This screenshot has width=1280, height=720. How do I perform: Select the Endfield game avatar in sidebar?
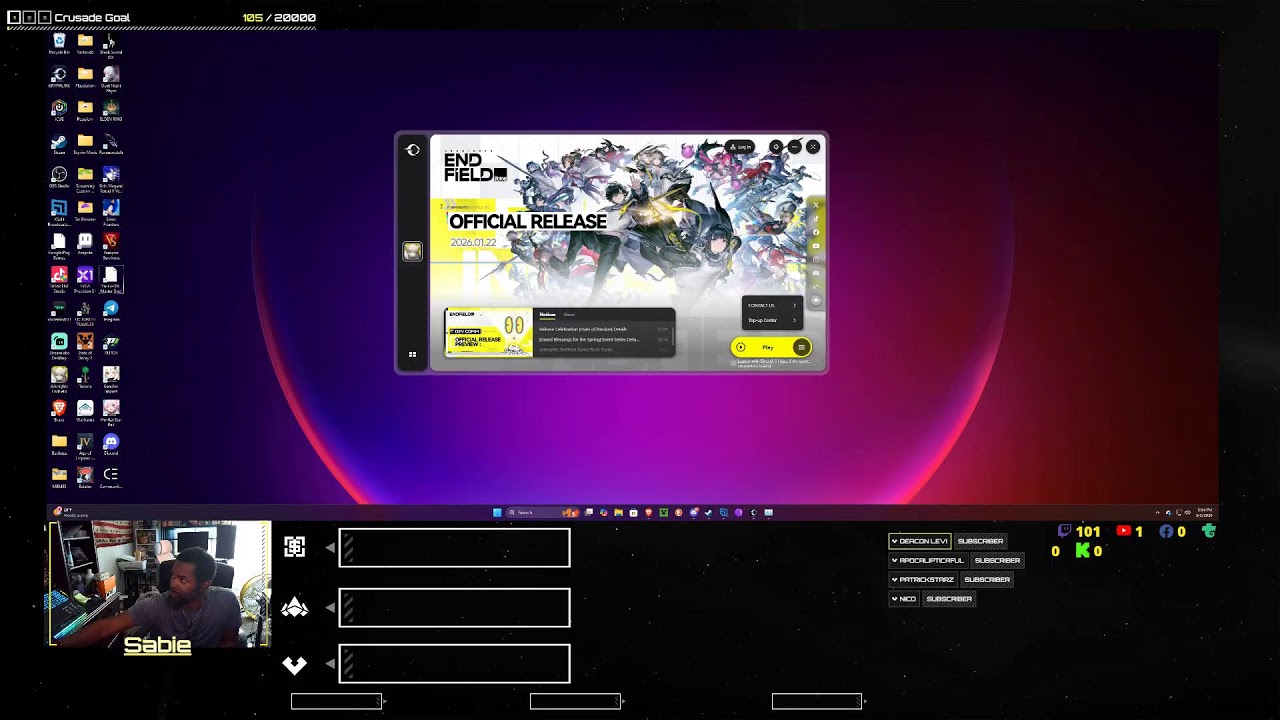pos(412,252)
